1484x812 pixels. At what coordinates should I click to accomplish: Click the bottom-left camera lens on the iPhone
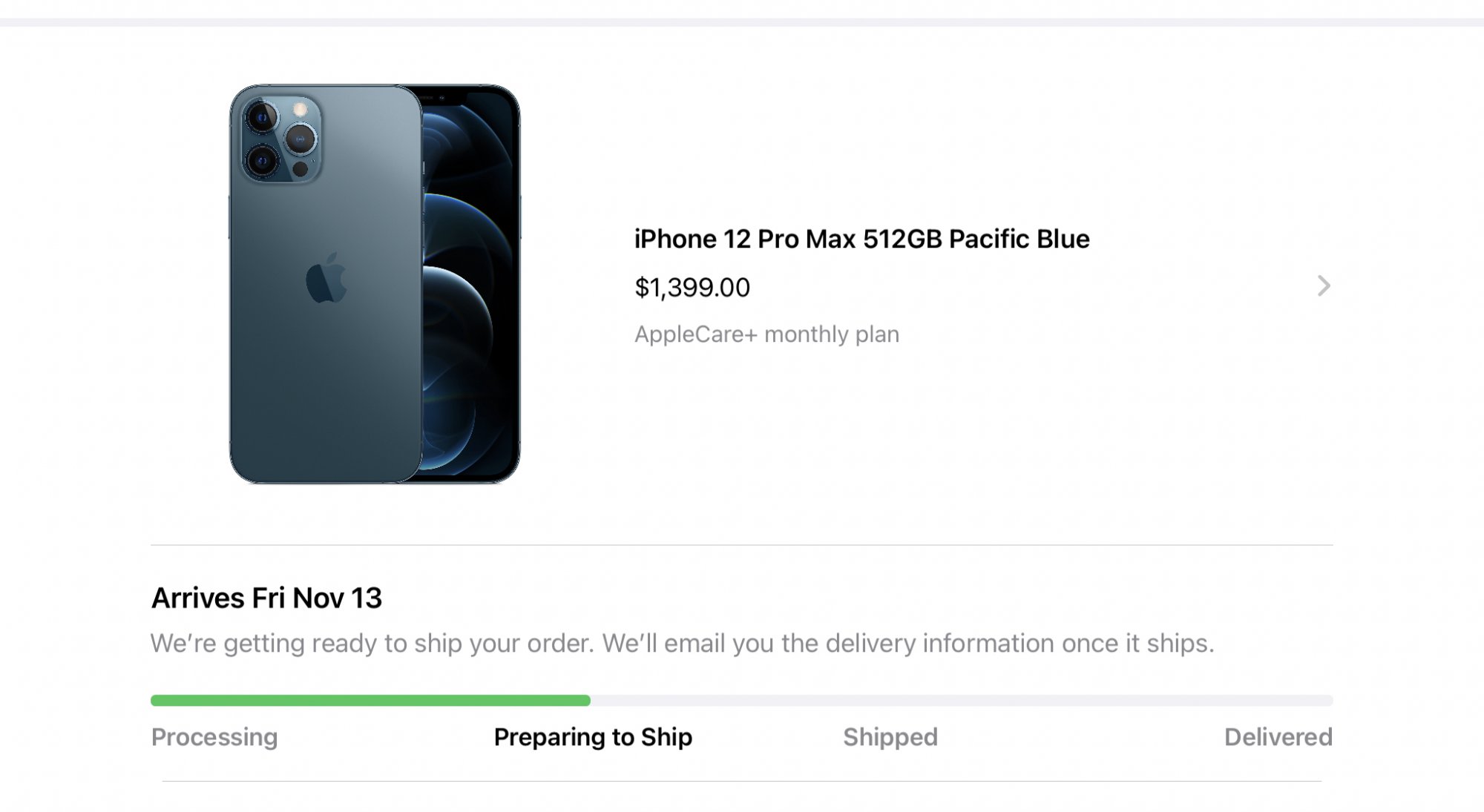(262, 160)
